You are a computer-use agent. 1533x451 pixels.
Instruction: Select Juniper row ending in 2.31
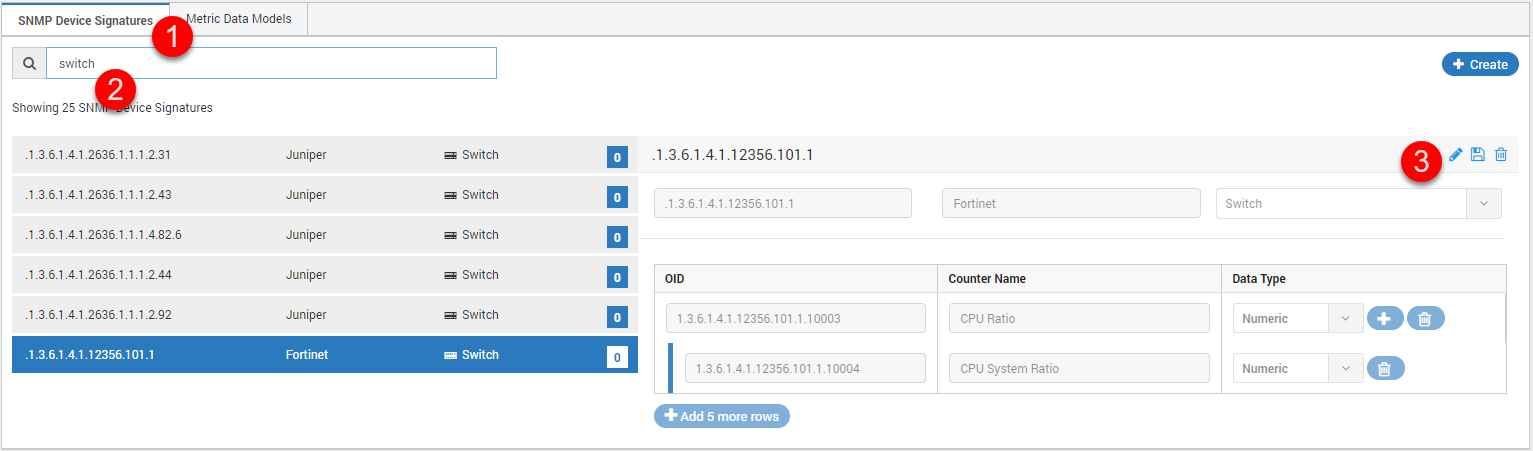pyautogui.click(x=325, y=155)
